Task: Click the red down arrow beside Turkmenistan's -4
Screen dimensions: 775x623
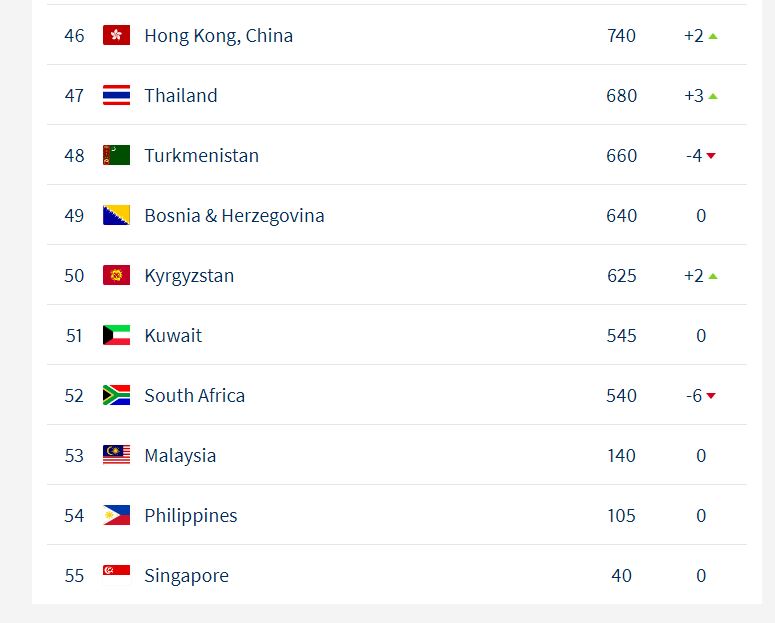Action: (711, 156)
